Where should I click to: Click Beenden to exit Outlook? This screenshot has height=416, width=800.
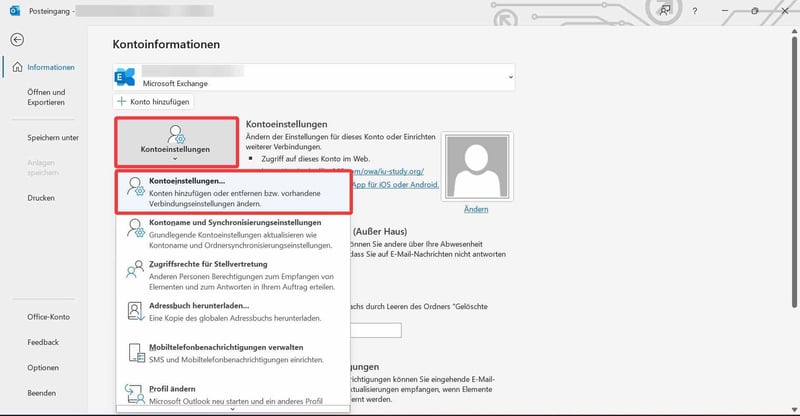42,393
